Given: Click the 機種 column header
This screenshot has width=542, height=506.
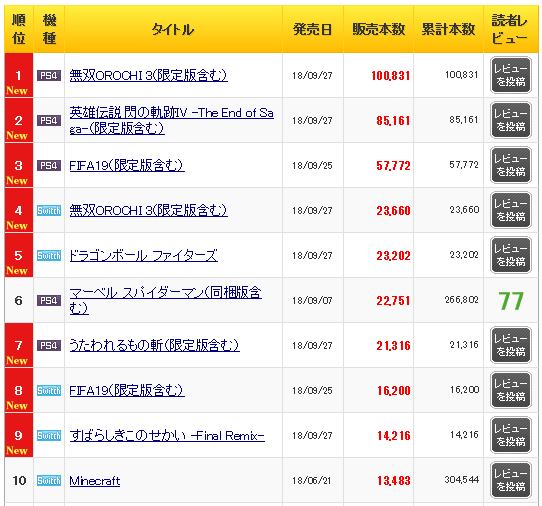Looking at the screenshot, I should tap(49, 29).
